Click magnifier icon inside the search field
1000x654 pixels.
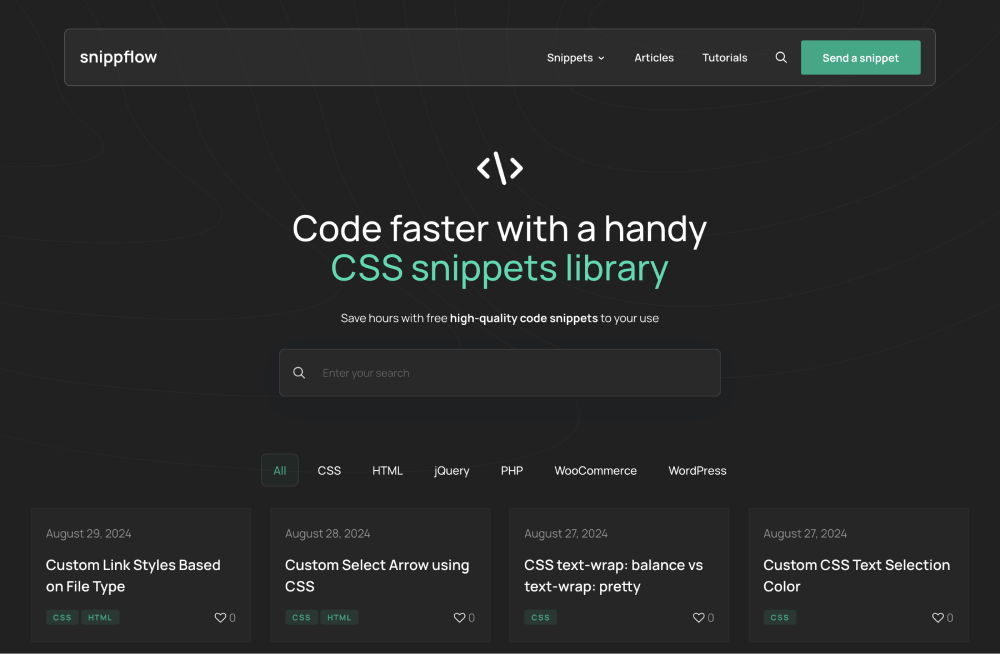(299, 373)
